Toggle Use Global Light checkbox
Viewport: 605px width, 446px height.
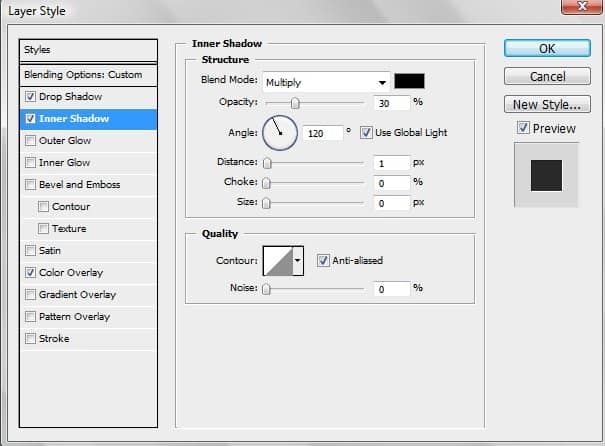click(x=366, y=133)
